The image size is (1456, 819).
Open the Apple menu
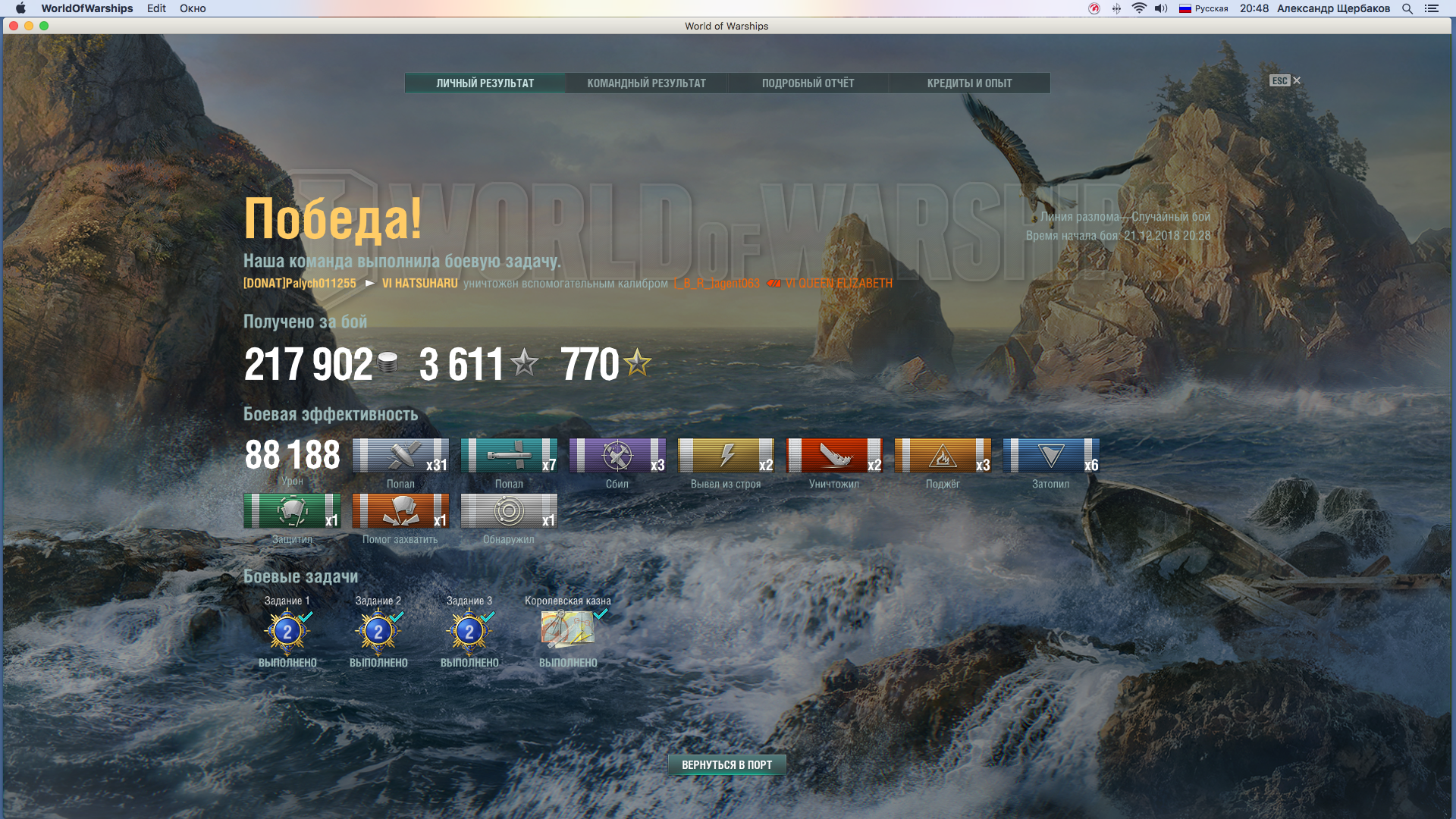coord(20,8)
